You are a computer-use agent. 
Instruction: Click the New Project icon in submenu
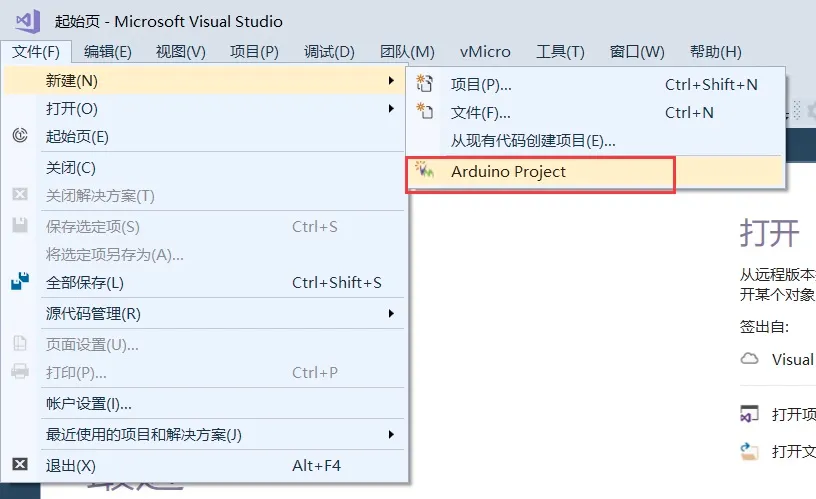(x=426, y=85)
